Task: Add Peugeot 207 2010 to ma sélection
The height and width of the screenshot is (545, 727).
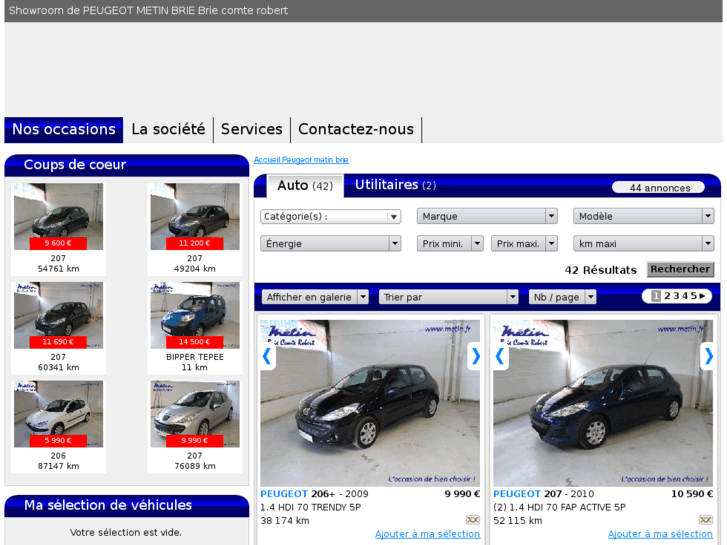Action: (660, 534)
